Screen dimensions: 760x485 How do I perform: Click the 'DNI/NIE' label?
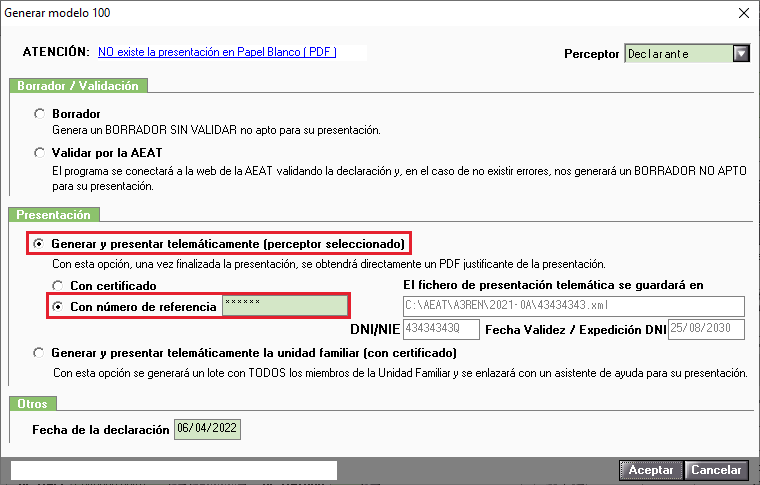click(375, 330)
